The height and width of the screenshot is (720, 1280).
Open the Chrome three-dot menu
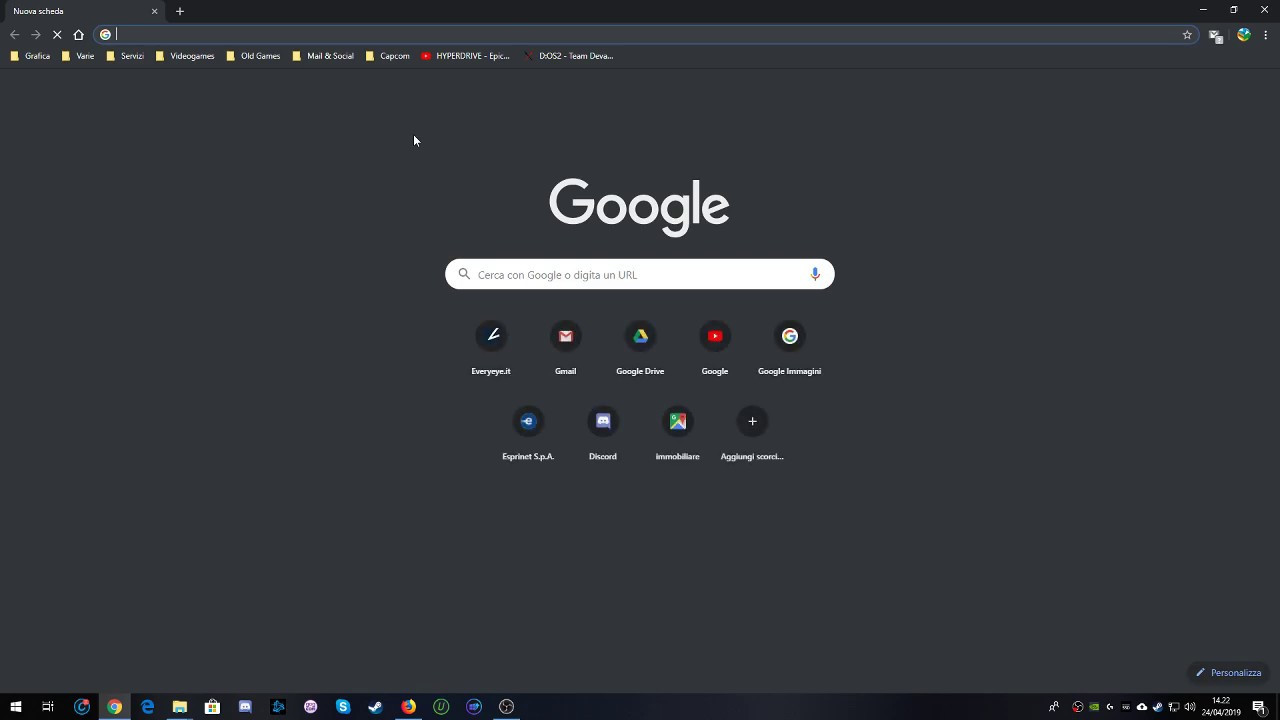click(x=1266, y=34)
